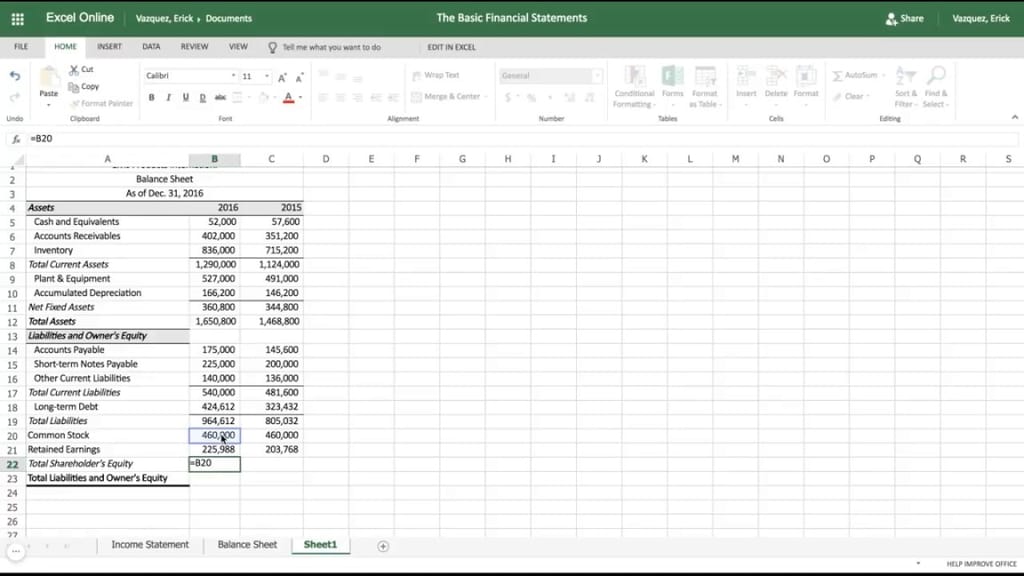Click the Vazquez, Erick breadcrumb link
Image resolution: width=1024 pixels, height=576 pixels.
(x=164, y=19)
